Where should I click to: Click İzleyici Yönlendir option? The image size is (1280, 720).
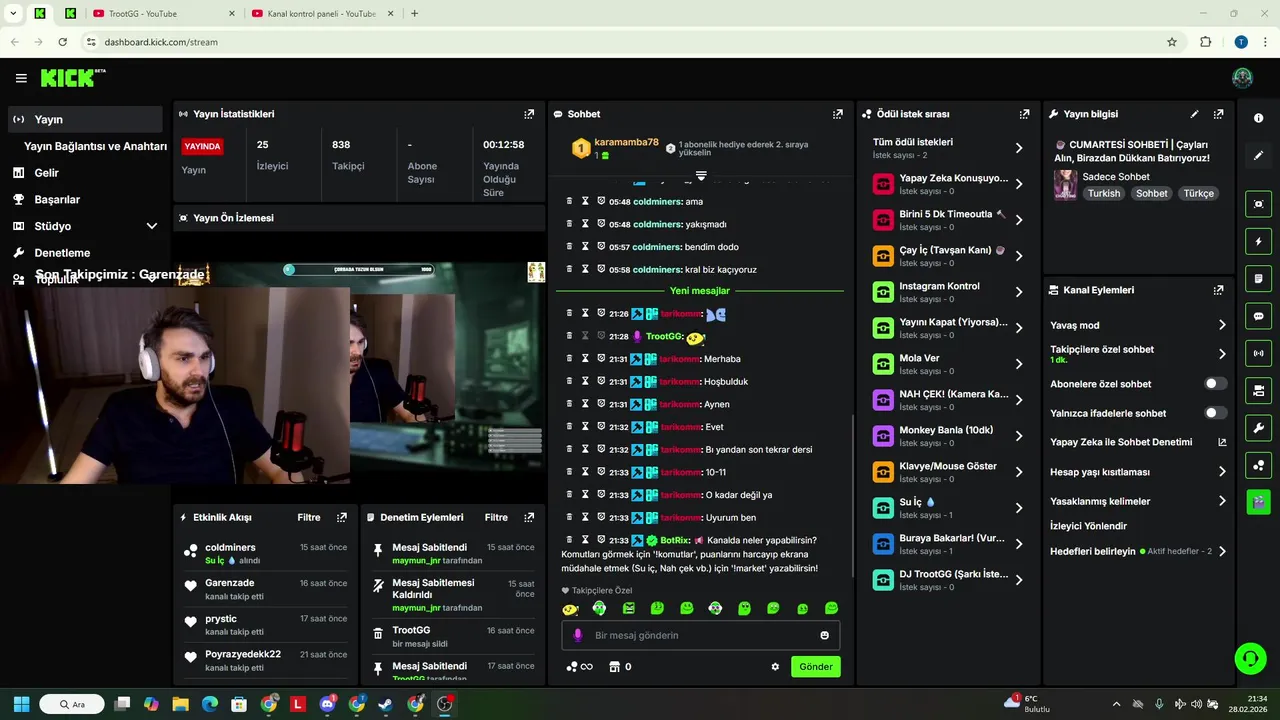point(1088,526)
